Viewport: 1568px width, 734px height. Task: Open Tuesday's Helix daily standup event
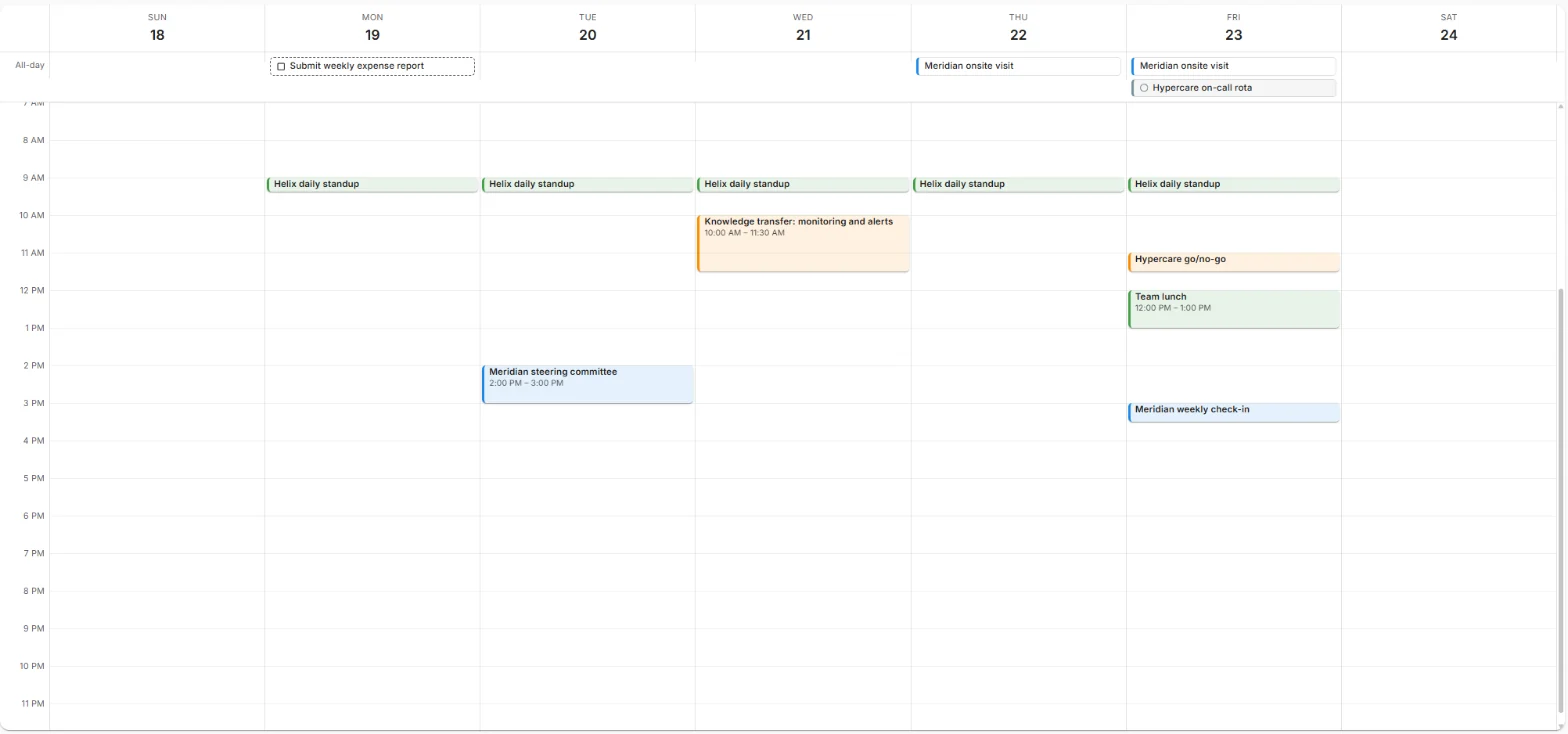point(587,184)
